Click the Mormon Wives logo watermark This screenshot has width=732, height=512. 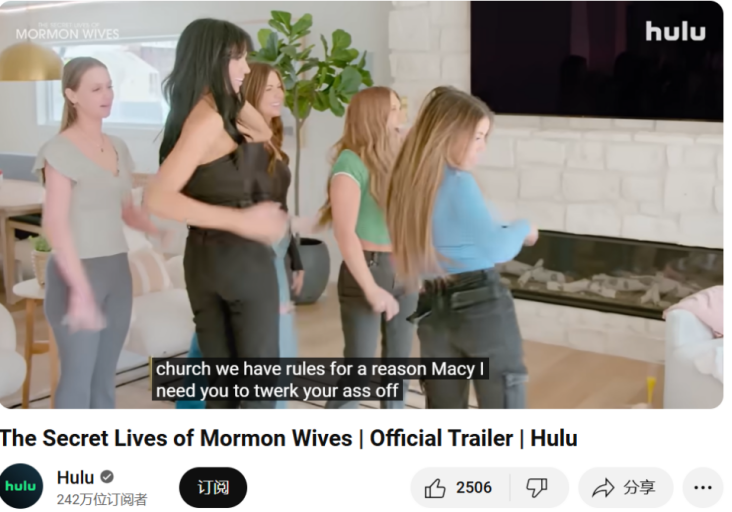67,32
